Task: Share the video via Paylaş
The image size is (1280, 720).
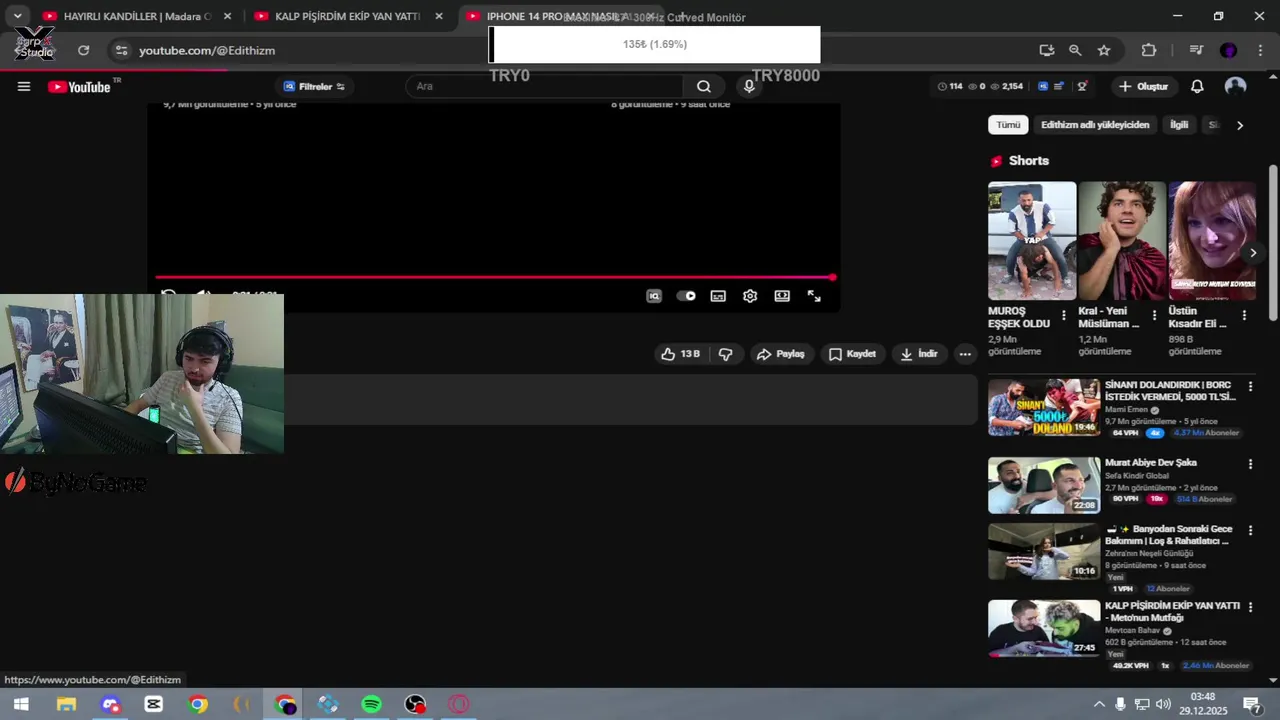Action: [x=781, y=354]
